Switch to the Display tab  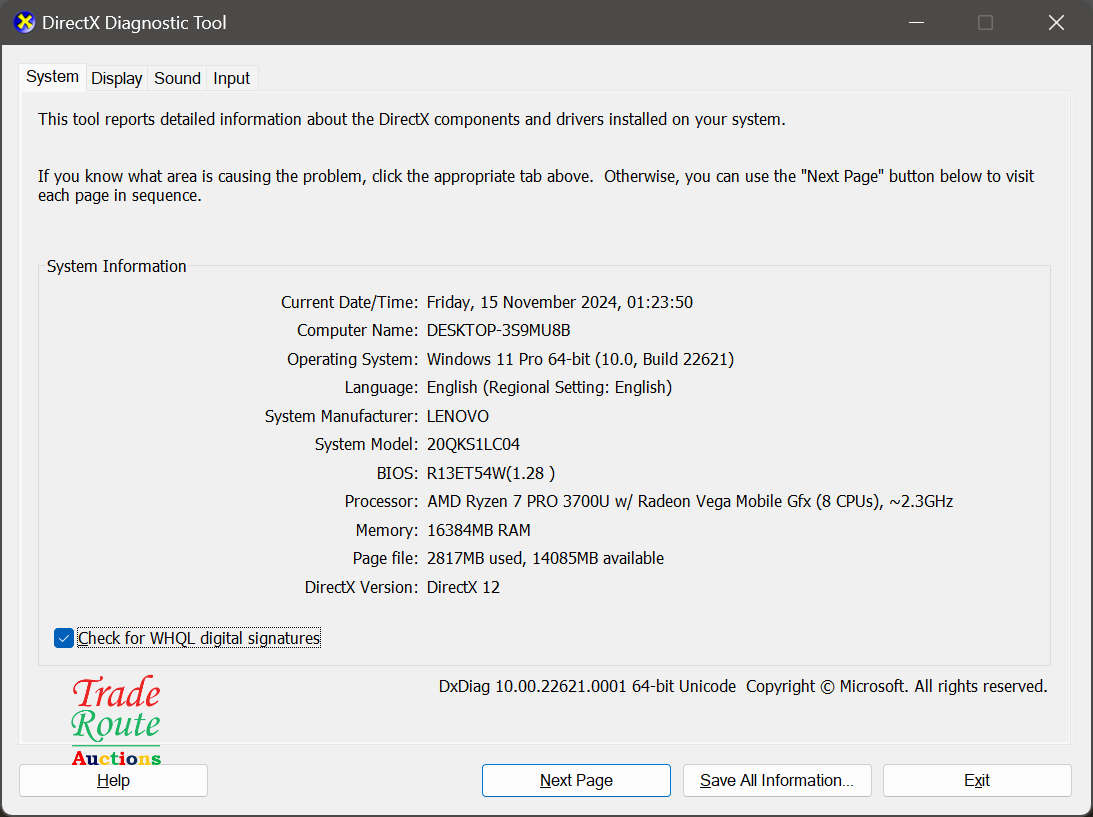[x=116, y=77]
